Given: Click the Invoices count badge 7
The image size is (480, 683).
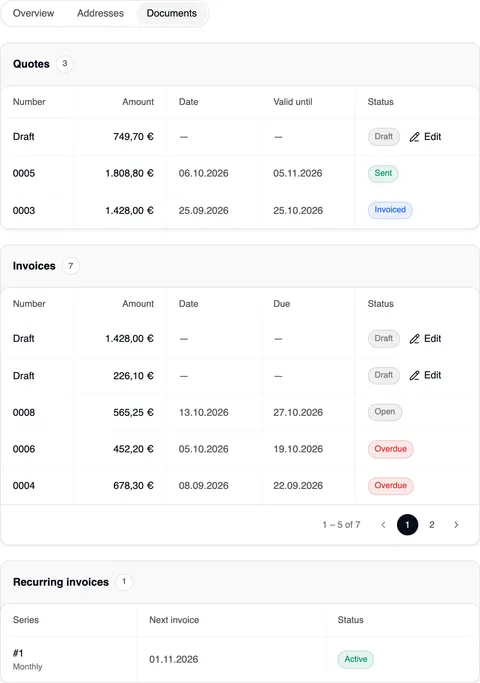Looking at the screenshot, I should coord(71,266).
